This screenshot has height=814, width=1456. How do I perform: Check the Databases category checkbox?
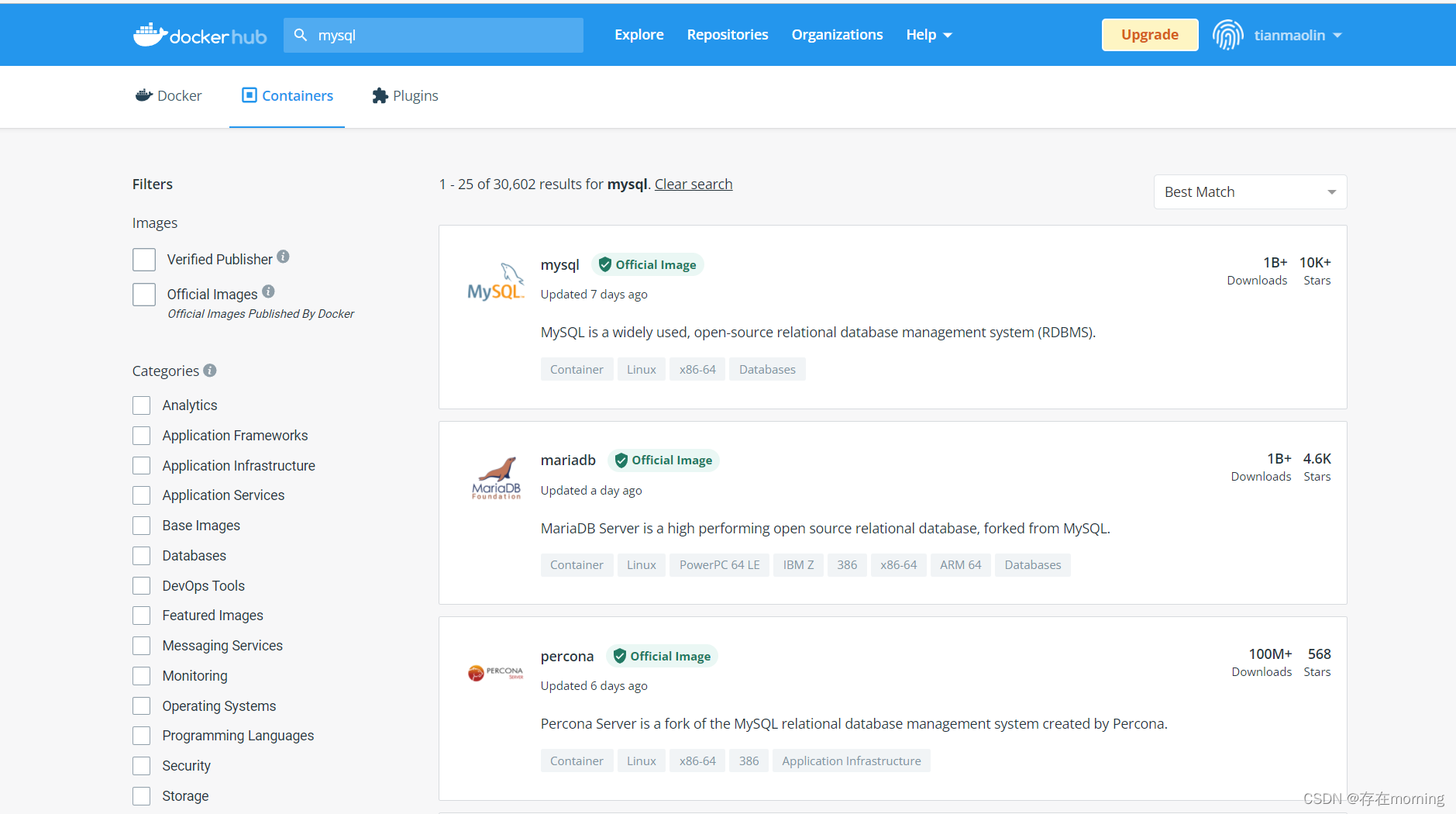tap(141, 556)
